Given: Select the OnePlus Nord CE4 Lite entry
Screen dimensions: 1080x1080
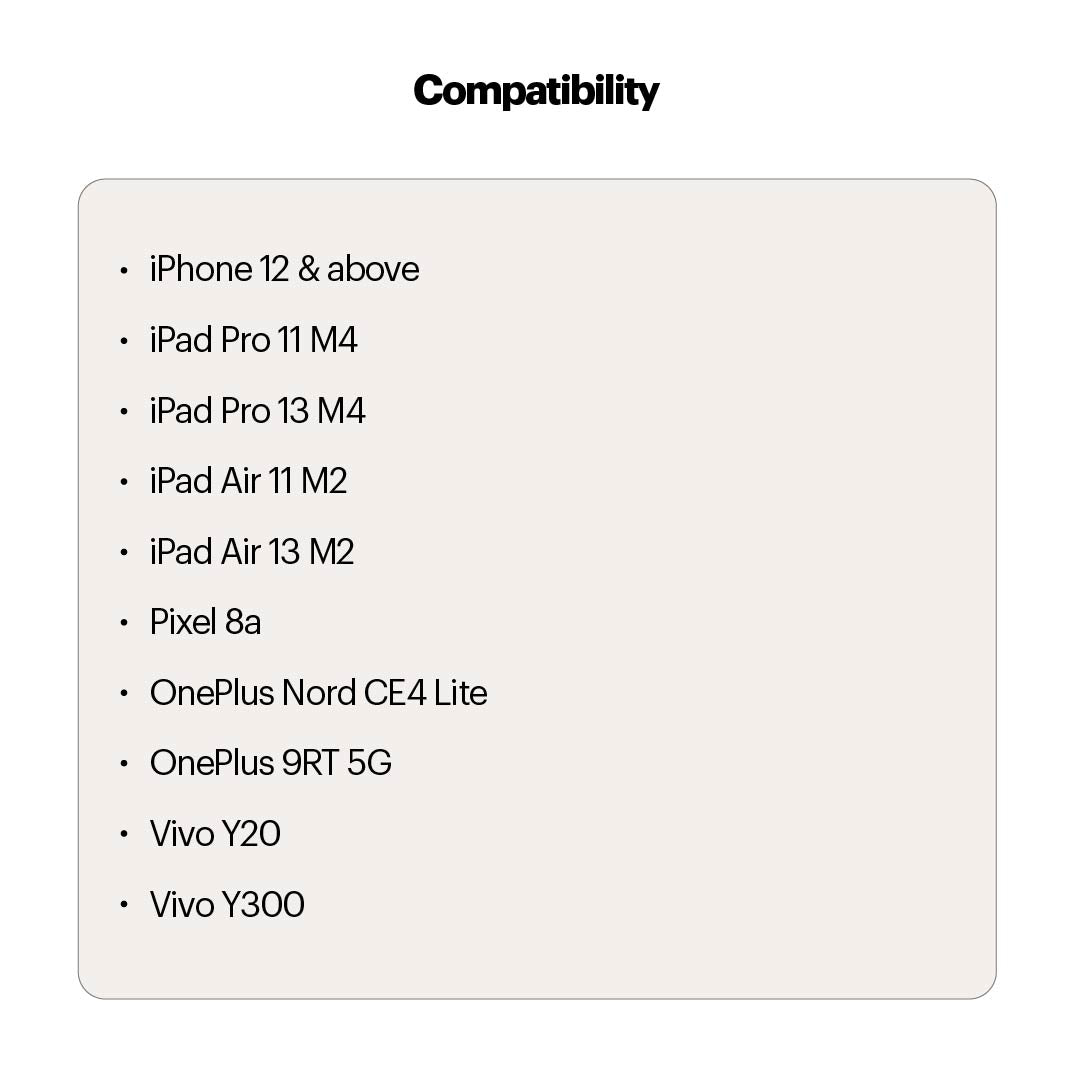Looking at the screenshot, I should [x=318, y=693].
